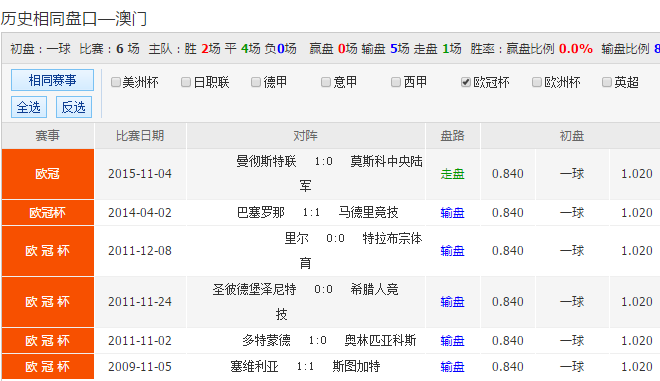Screen dimensions: 660x381
Task: Click the 盘路 column header
Action: (x=452, y=136)
